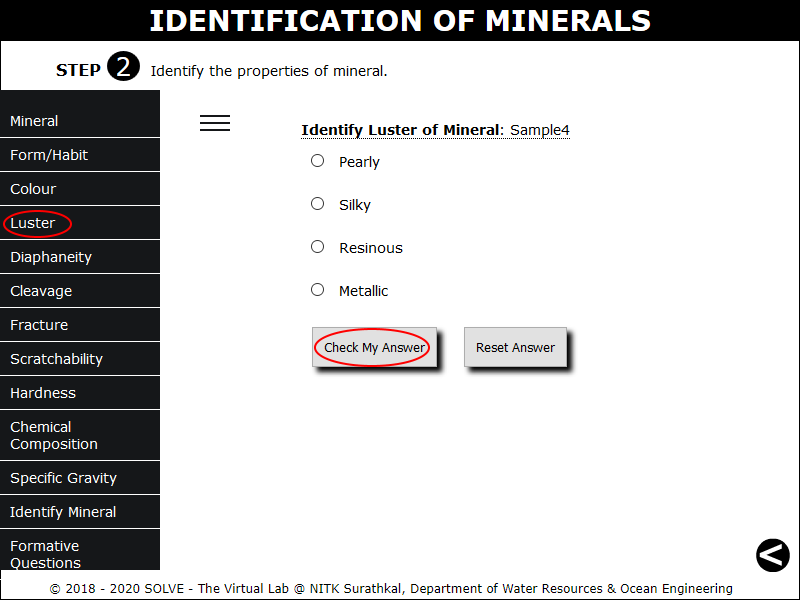Toggle the hamburger menu icon

[215, 123]
